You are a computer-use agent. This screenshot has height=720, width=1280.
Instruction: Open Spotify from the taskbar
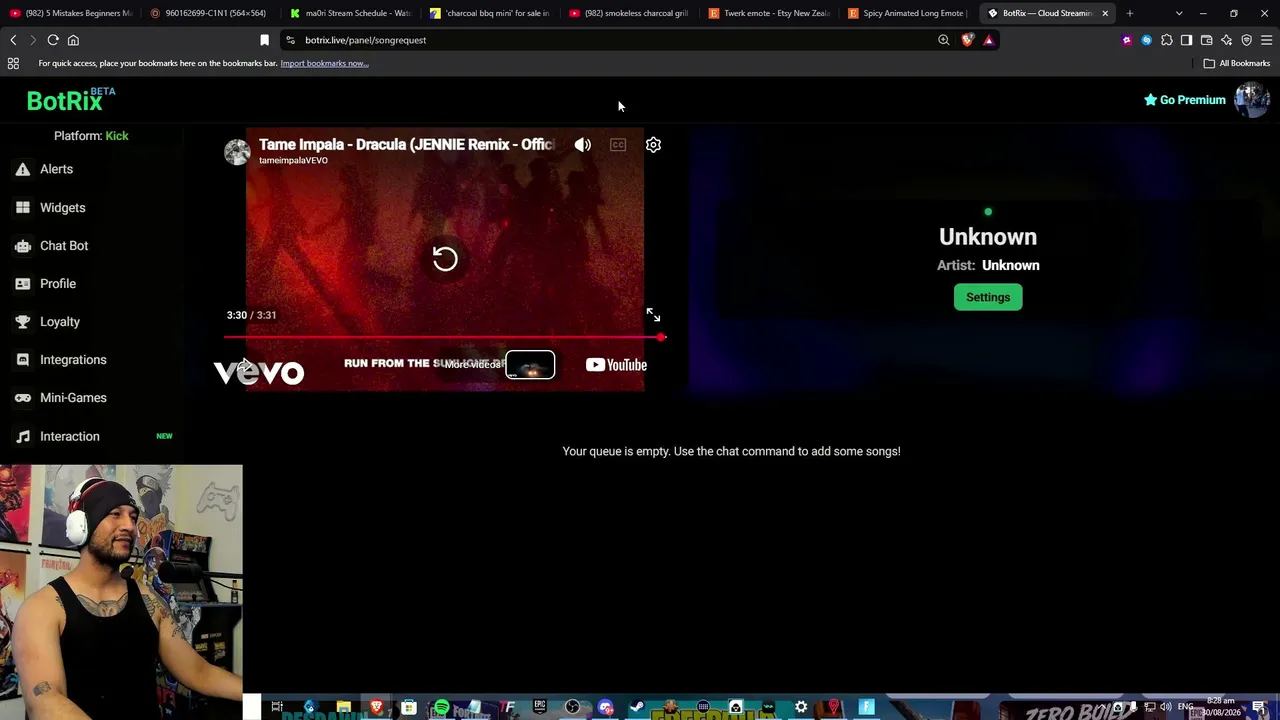pyautogui.click(x=441, y=708)
